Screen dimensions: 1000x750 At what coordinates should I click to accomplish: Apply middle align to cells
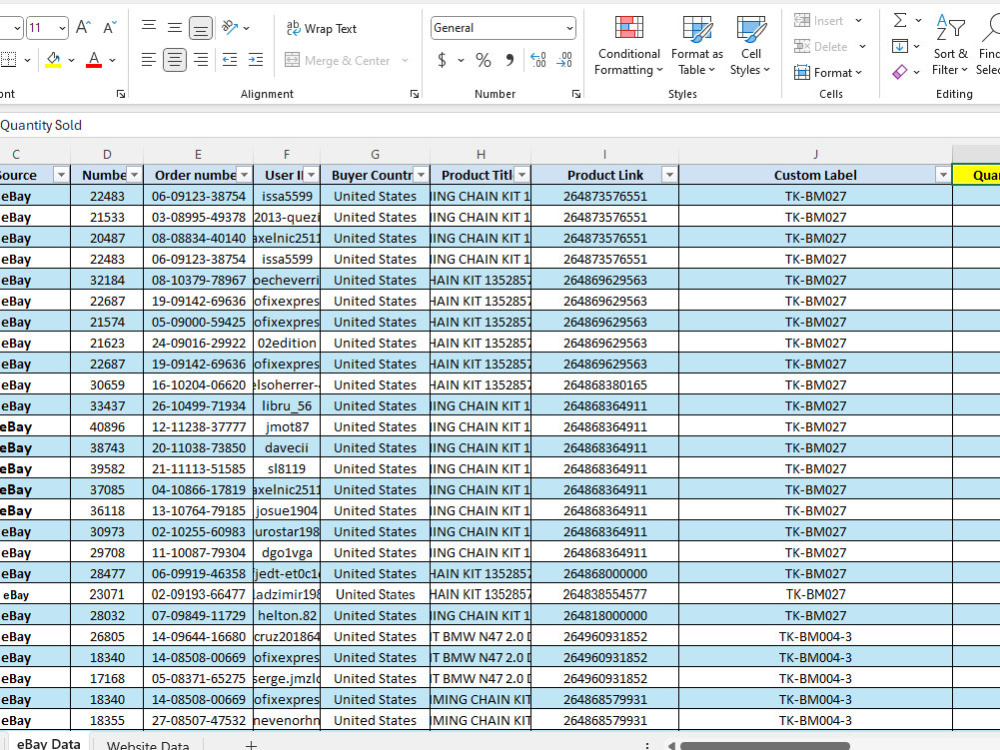[174, 27]
